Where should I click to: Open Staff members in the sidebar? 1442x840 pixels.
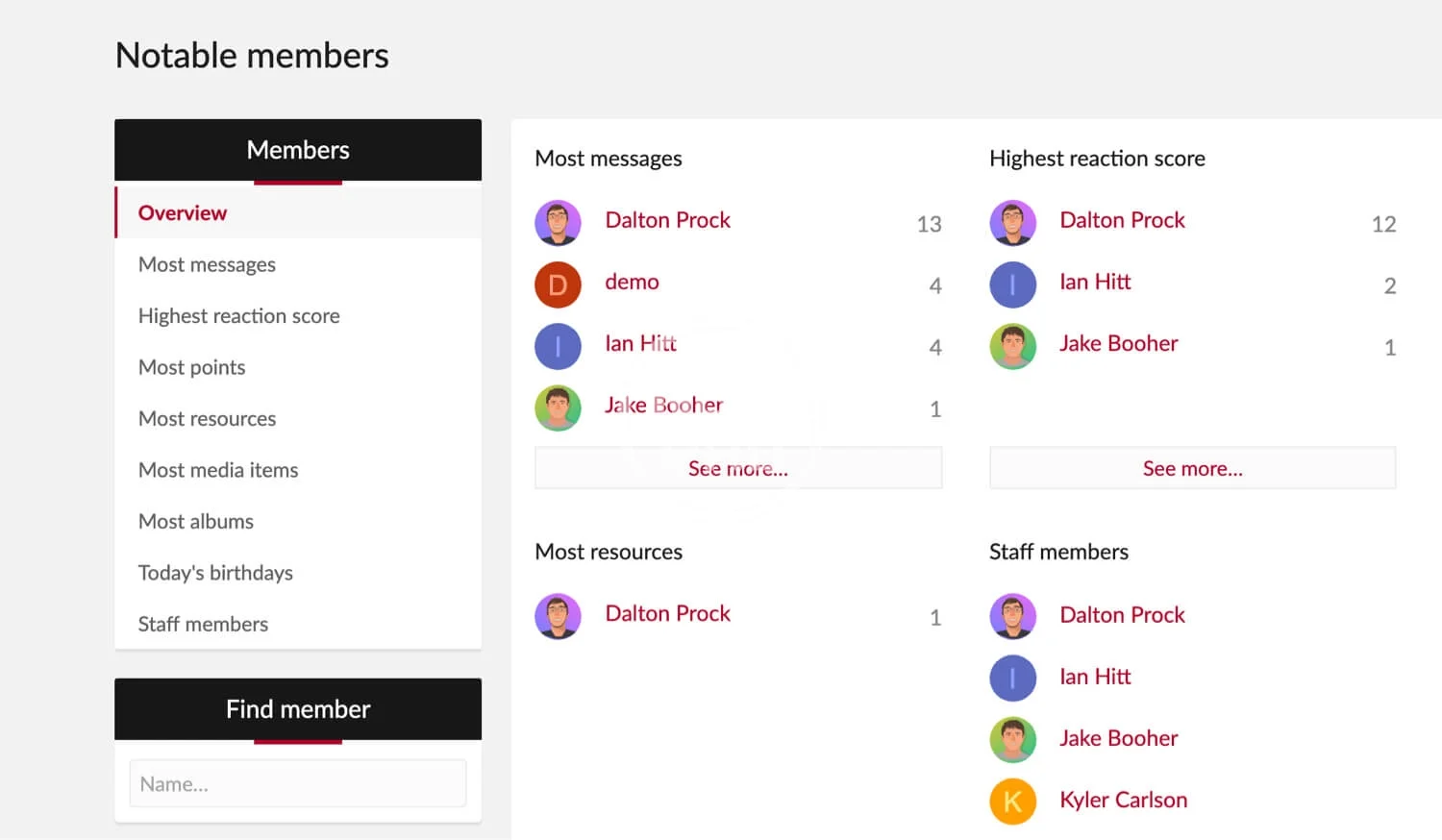203,624
